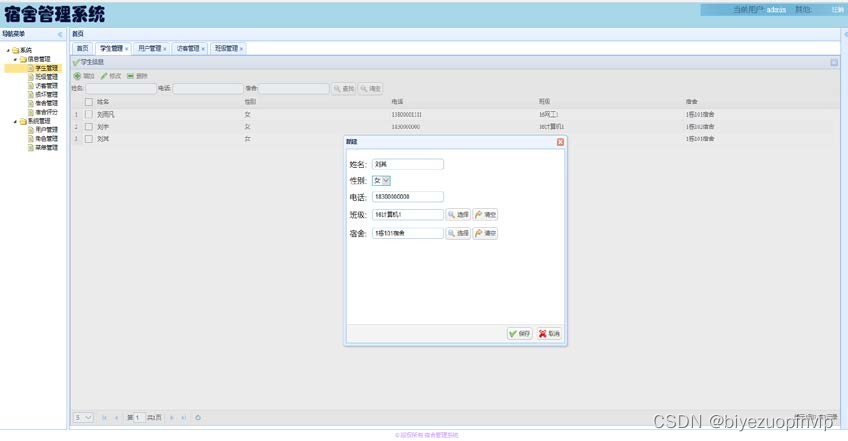Click the 电话 column header

[397, 102]
